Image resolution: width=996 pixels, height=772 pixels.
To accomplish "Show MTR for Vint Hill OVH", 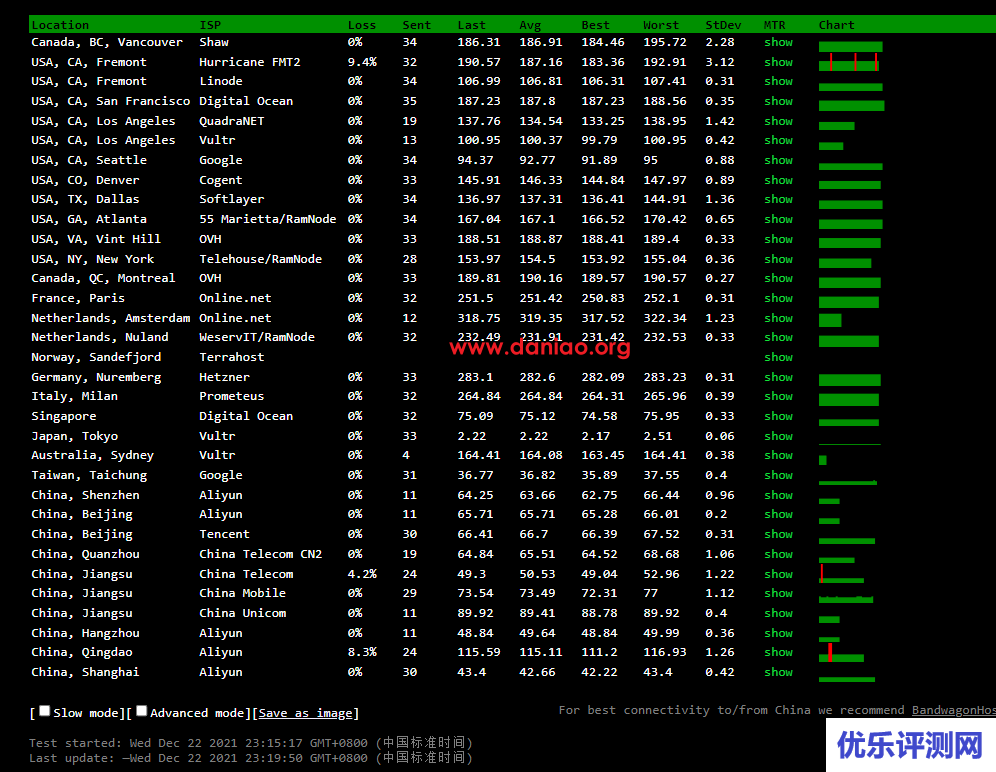I will tap(778, 239).
